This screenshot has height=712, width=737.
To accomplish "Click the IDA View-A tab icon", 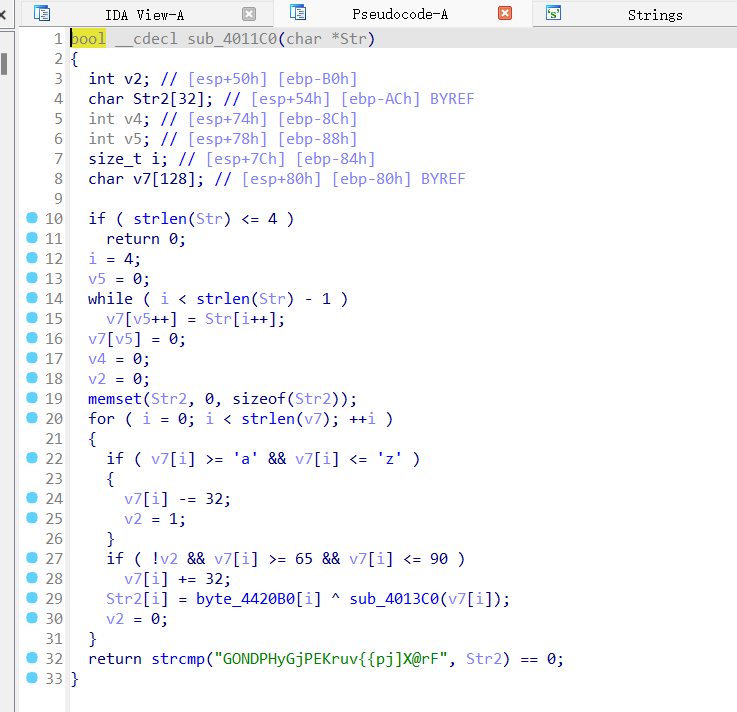I will [42, 13].
